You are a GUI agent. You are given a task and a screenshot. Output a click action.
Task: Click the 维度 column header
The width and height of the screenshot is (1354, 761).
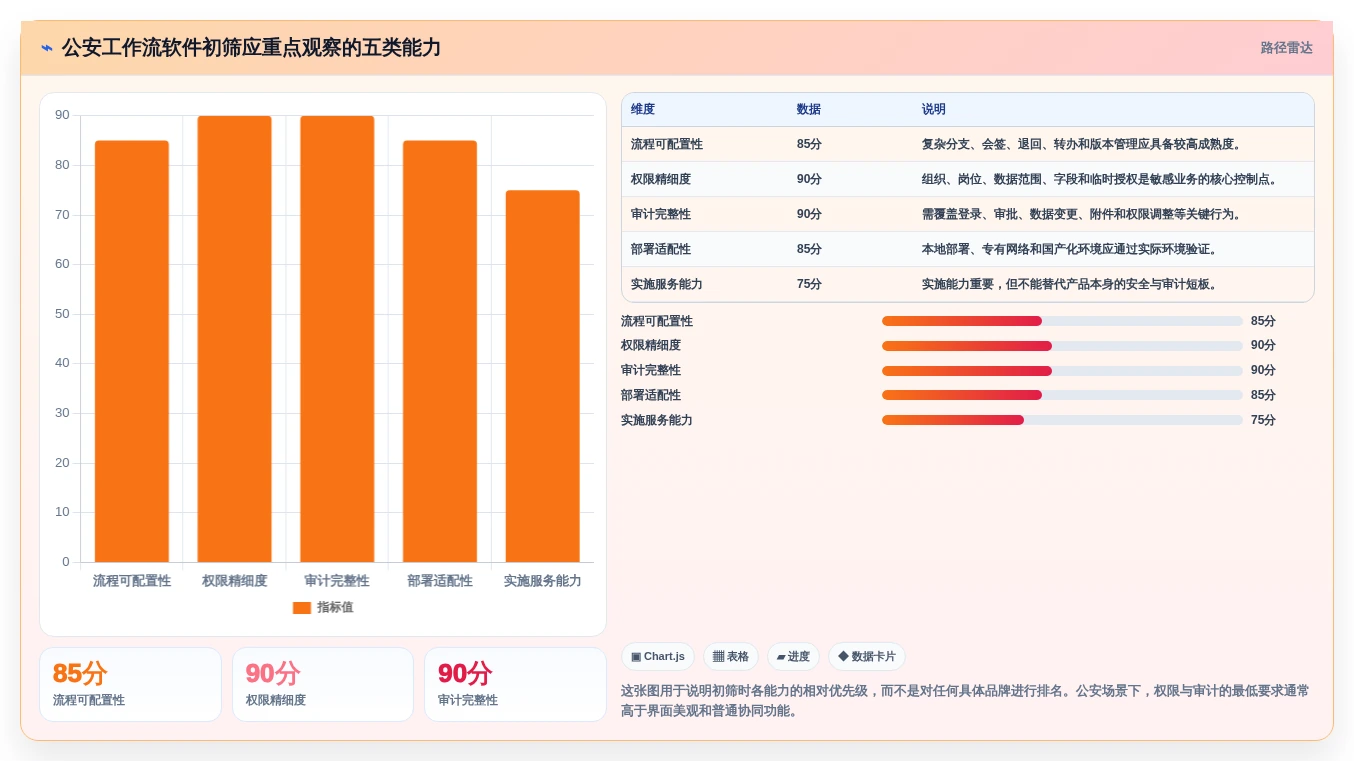click(643, 110)
